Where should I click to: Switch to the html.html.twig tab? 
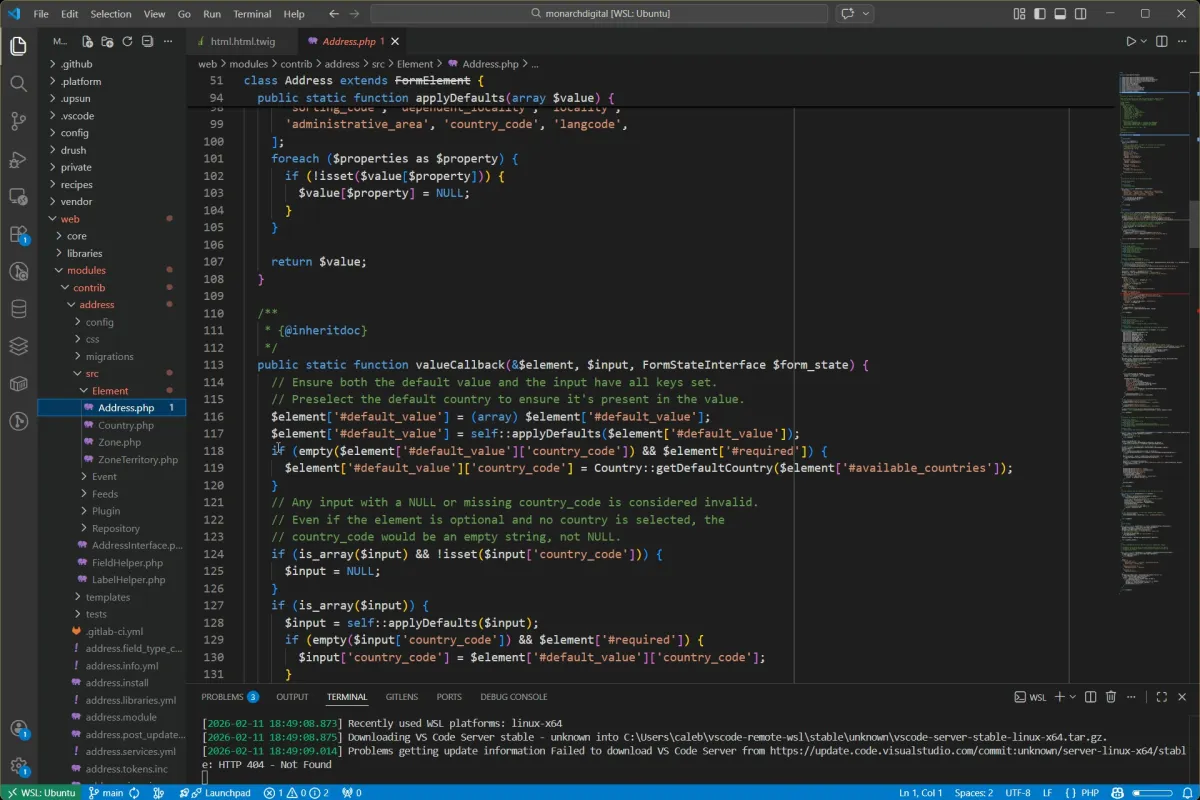(244, 41)
